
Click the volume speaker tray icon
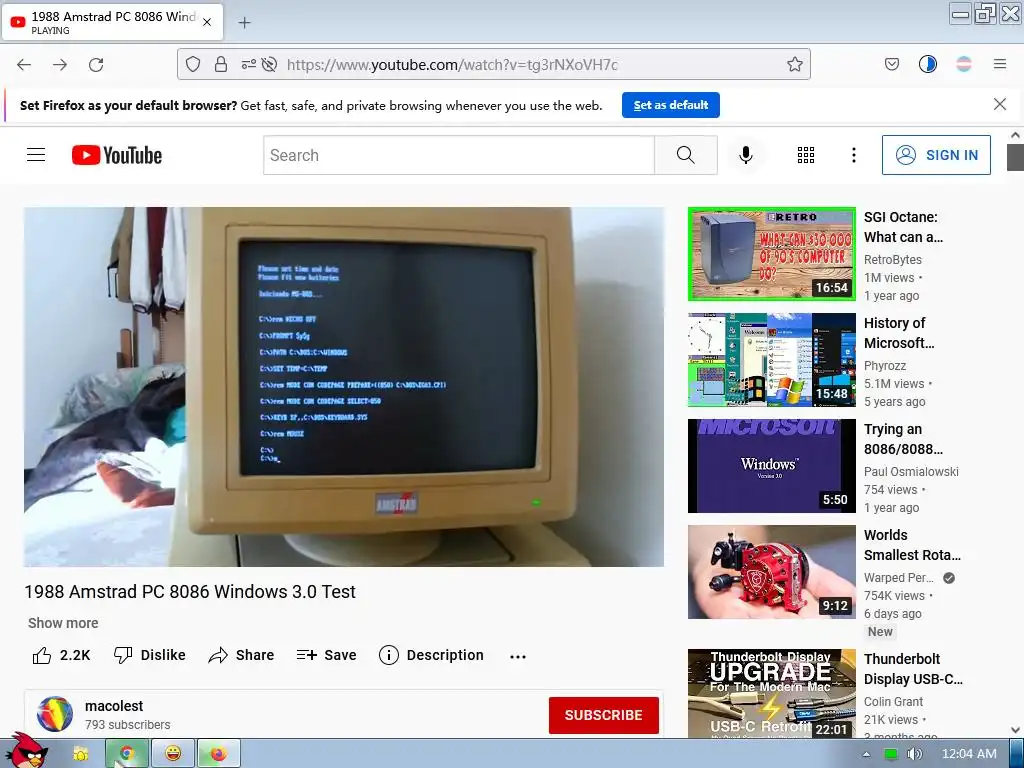[x=914, y=754]
